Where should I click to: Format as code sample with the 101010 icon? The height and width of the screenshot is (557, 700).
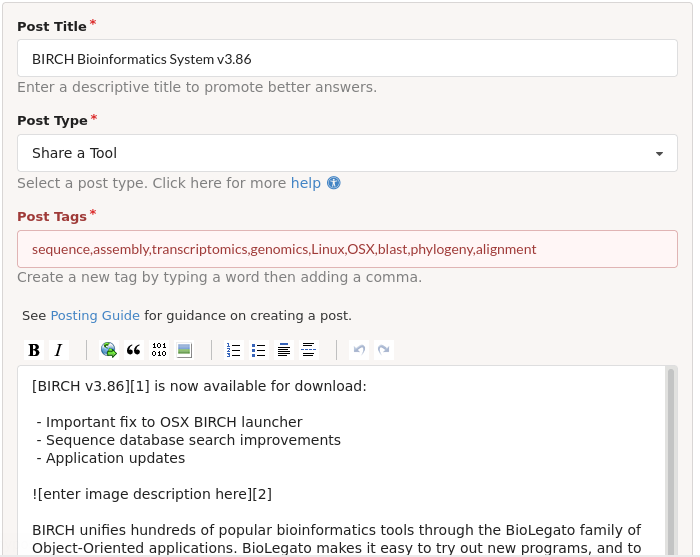pos(159,350)
